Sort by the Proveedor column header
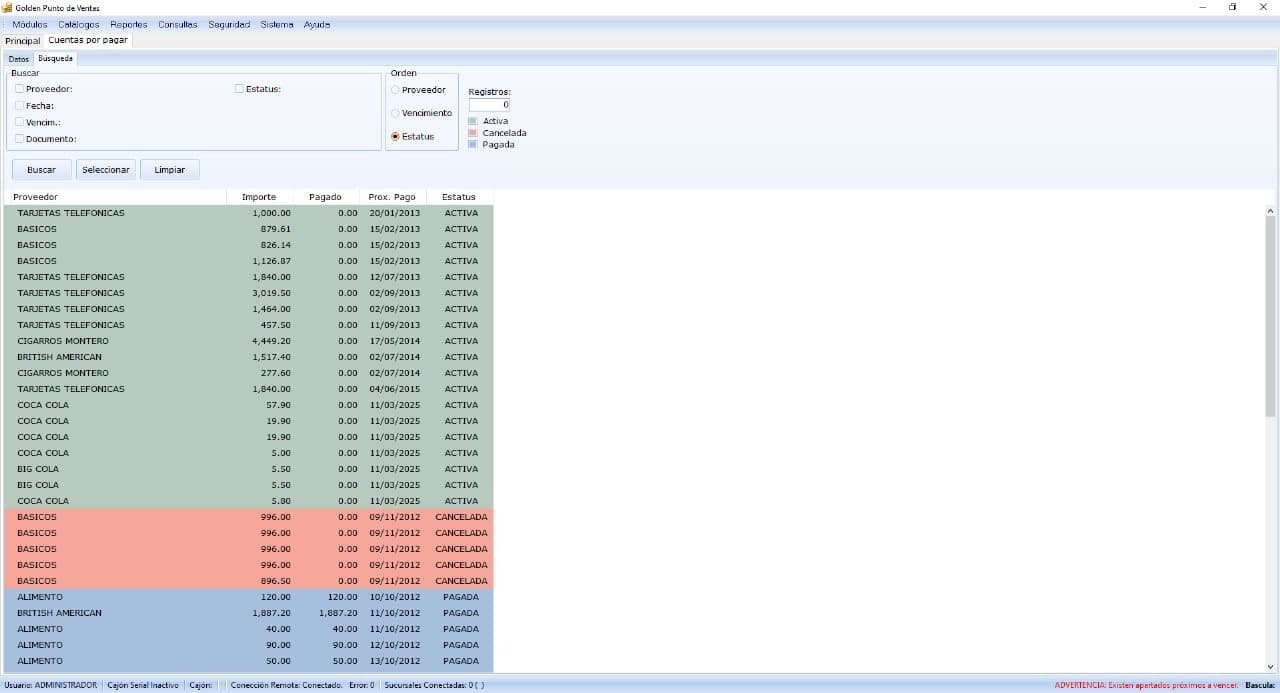Image resolution: width=1280 pixels, height=693 pixels. (x=116, y=197)
